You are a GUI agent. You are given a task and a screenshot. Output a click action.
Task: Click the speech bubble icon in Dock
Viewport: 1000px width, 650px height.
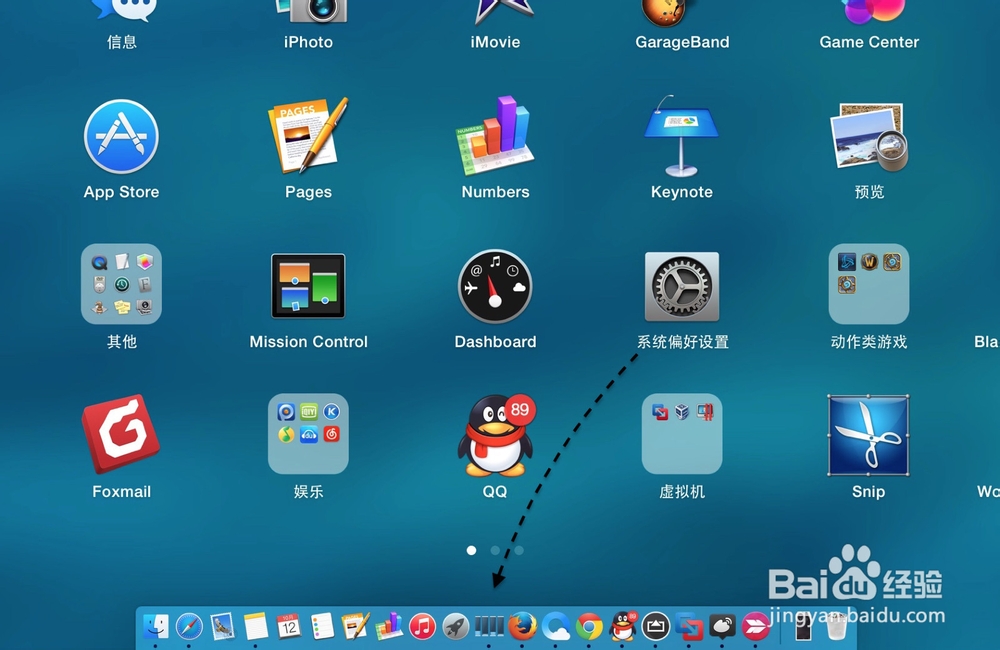point(723,626)
